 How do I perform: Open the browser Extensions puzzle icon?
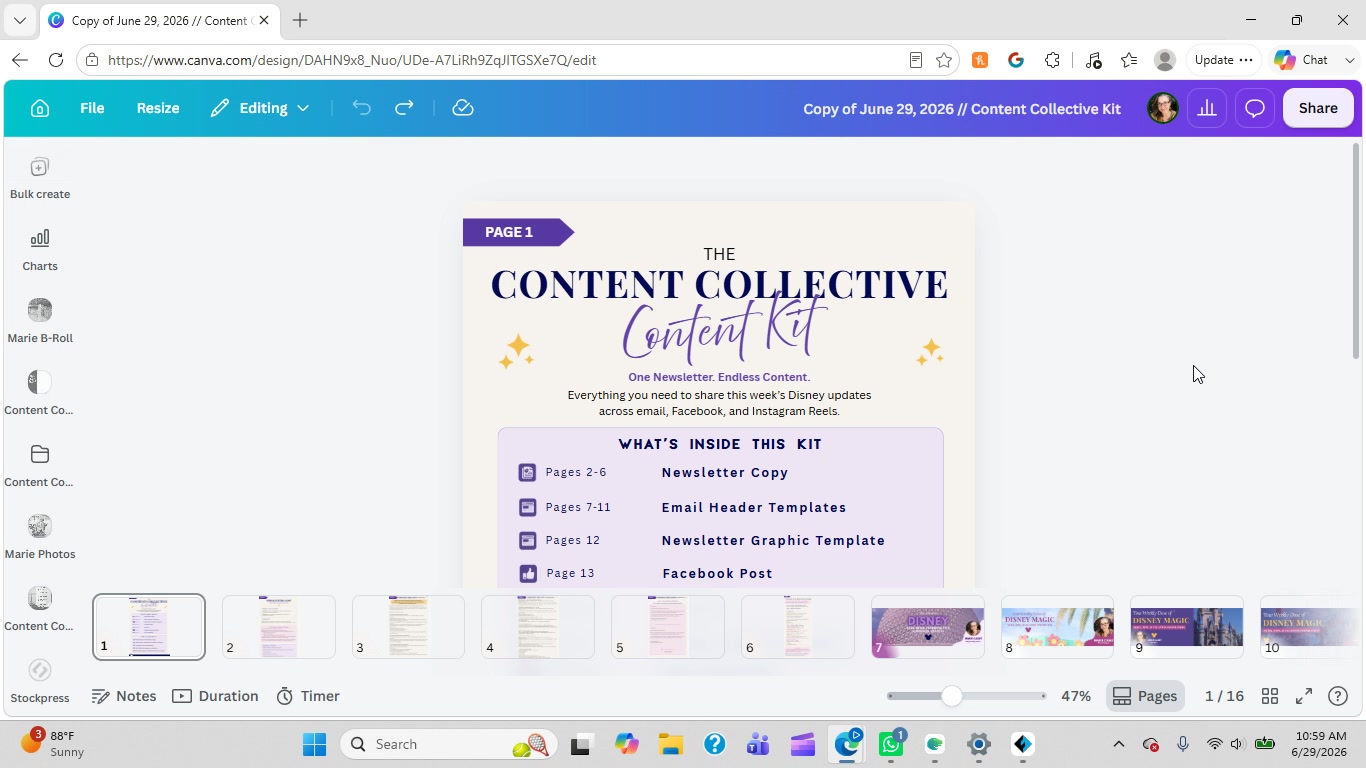[x=1052, y=60]
